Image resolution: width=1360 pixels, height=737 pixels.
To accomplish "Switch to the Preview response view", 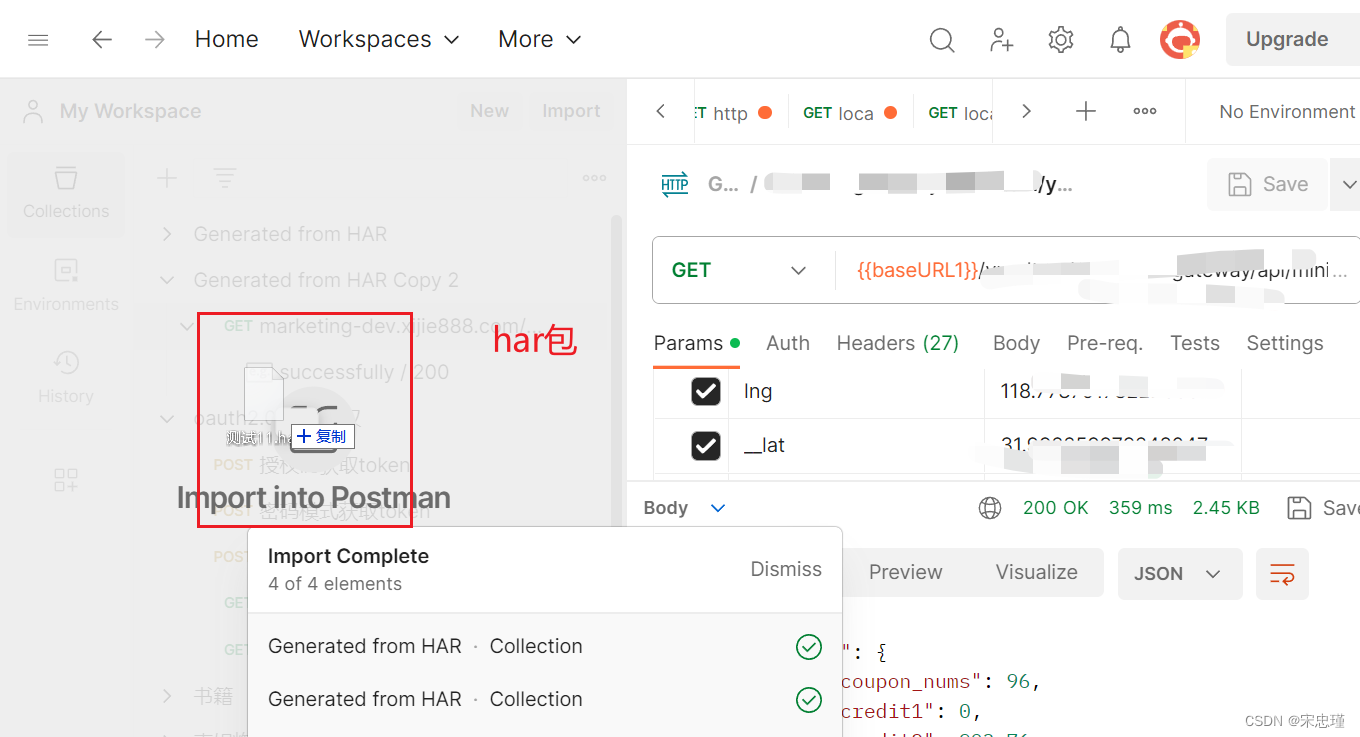I will (x=905, y=572).
